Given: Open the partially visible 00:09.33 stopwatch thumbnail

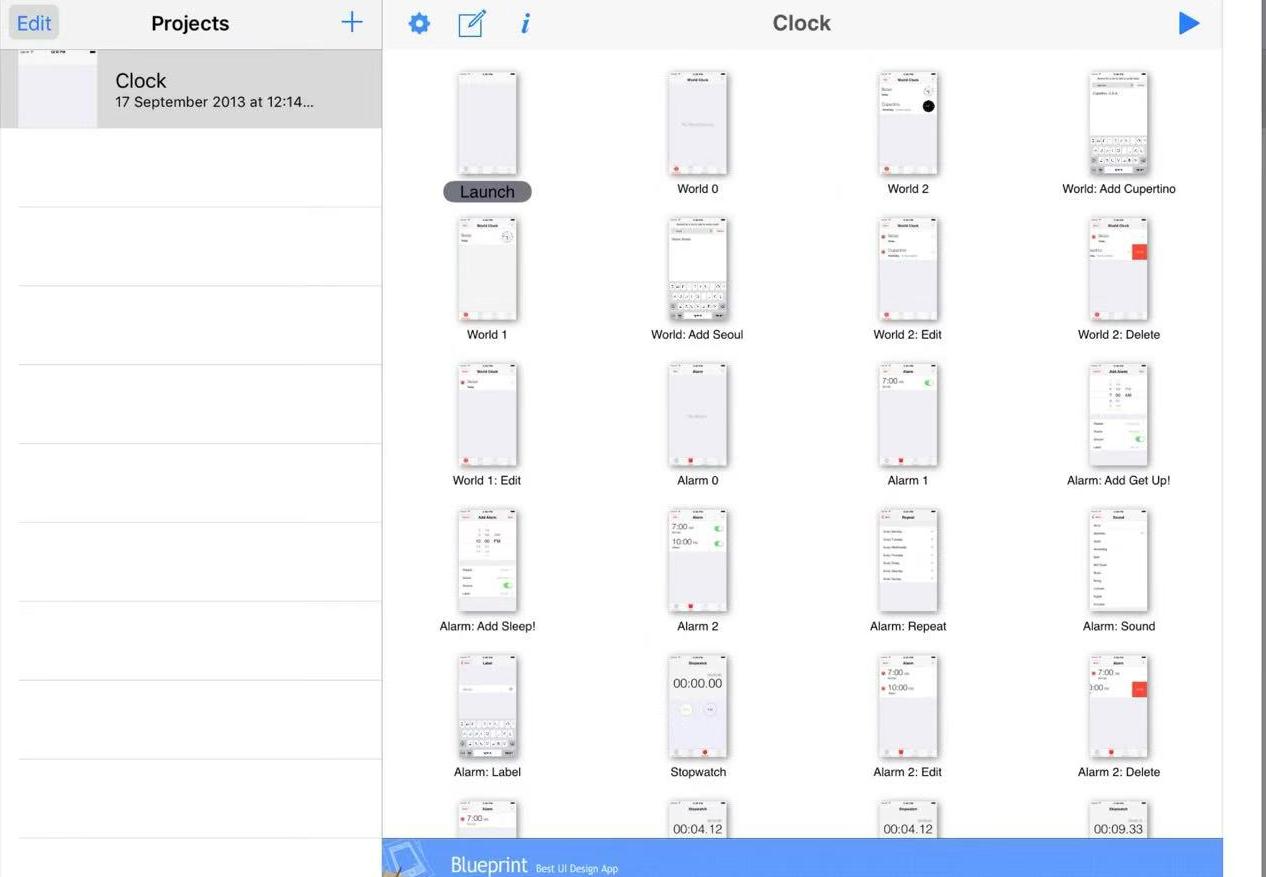Looking at the screenshot, I should click(1118, 819).
